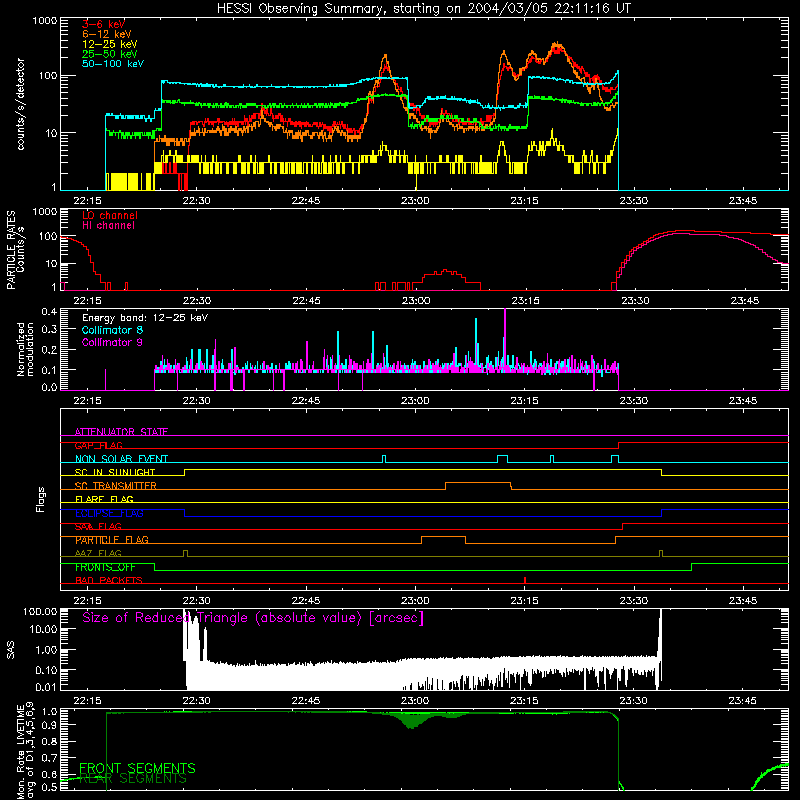The height and width of the screenshot is (800, 800).
Task: Select the Collimator 8 legend label
Action: [x=112, y=330]
